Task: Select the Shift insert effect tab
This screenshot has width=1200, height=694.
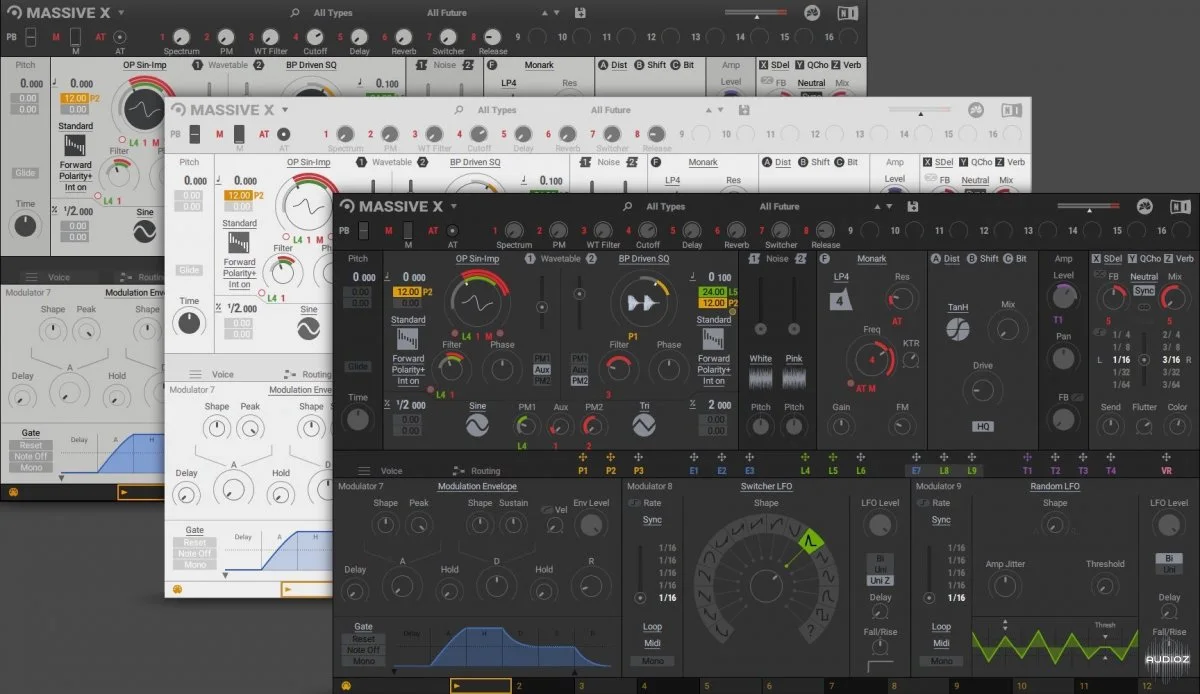Action: tap(989, 259)
